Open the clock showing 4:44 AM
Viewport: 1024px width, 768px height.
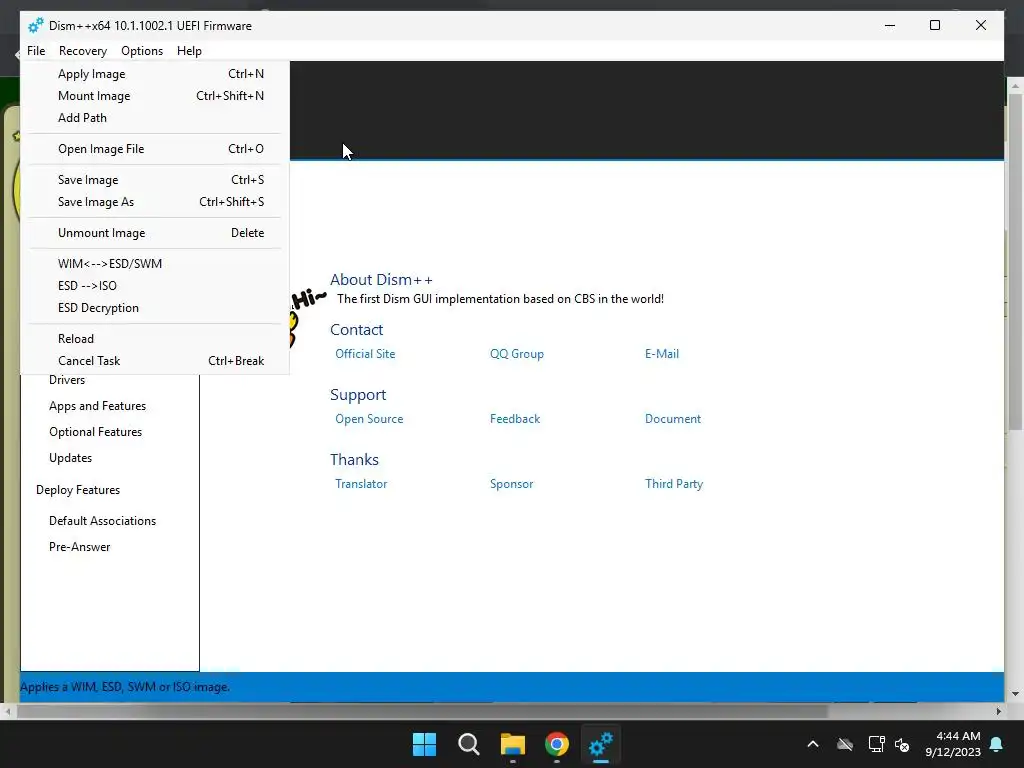[953, 744]
